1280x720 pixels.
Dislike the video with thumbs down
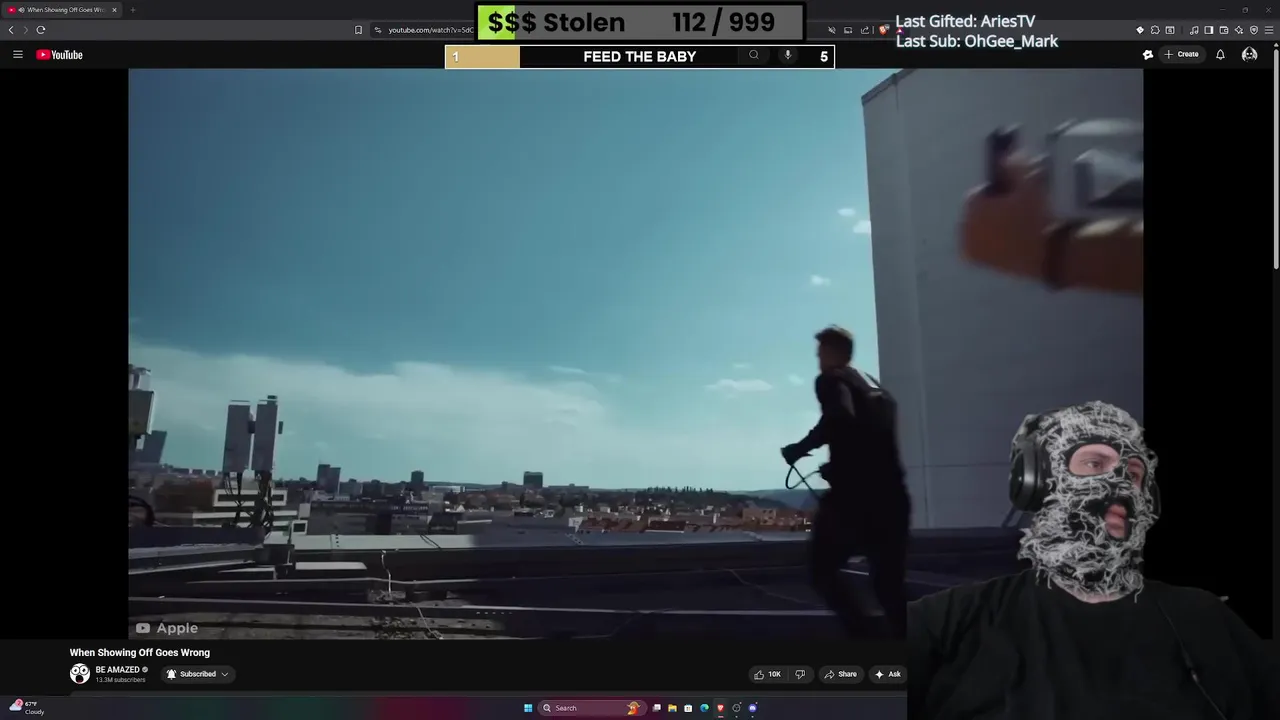point(799,674)
